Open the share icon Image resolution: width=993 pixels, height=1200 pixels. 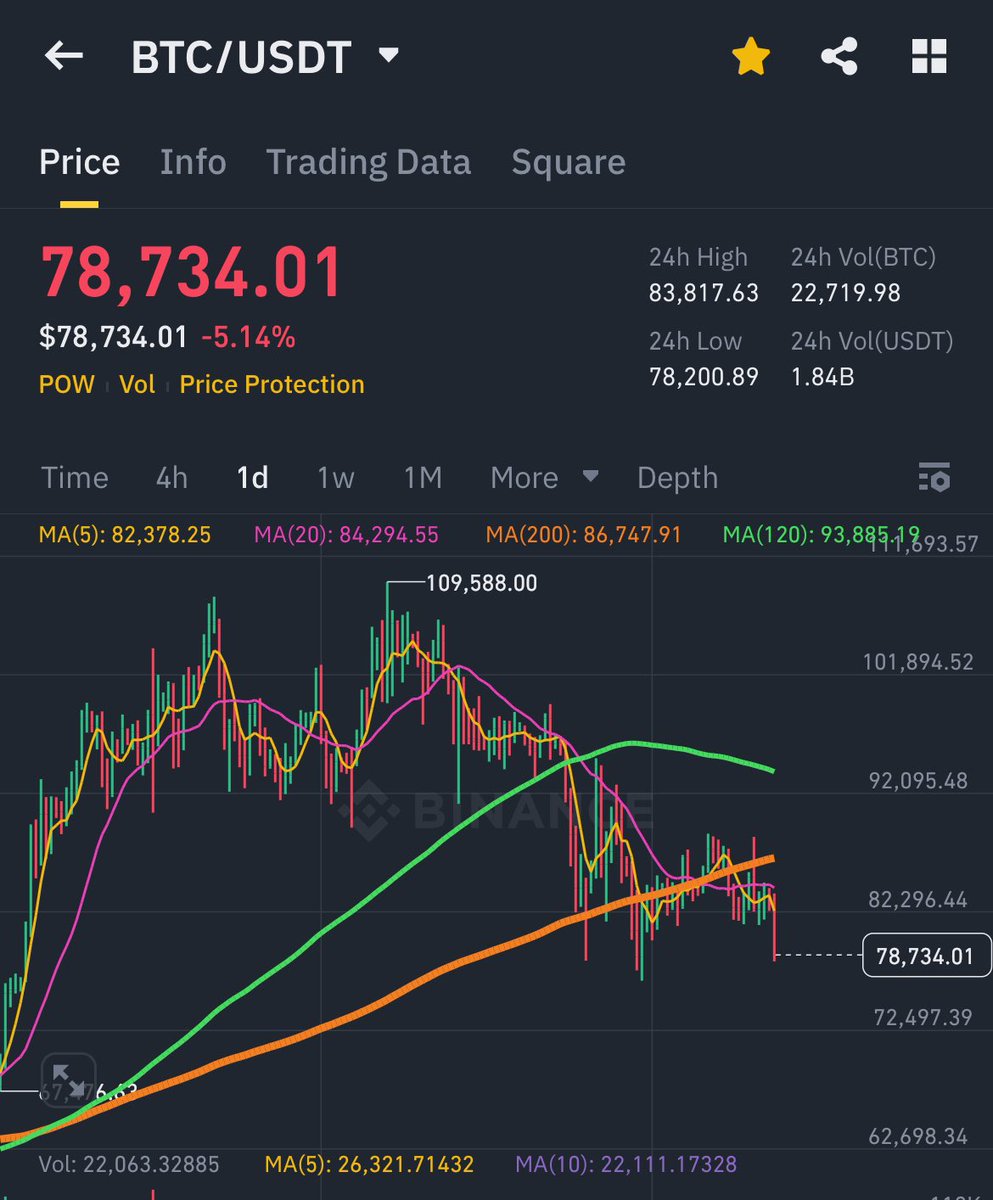click(x=840, y=57)
